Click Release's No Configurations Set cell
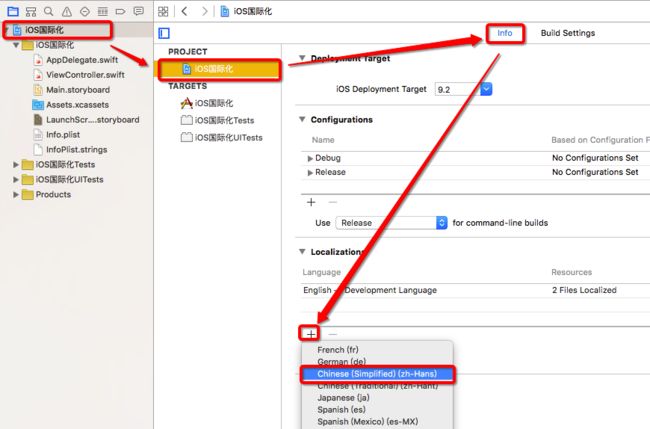The width and height of the screenshot is (650, 429). coord(595,172)
